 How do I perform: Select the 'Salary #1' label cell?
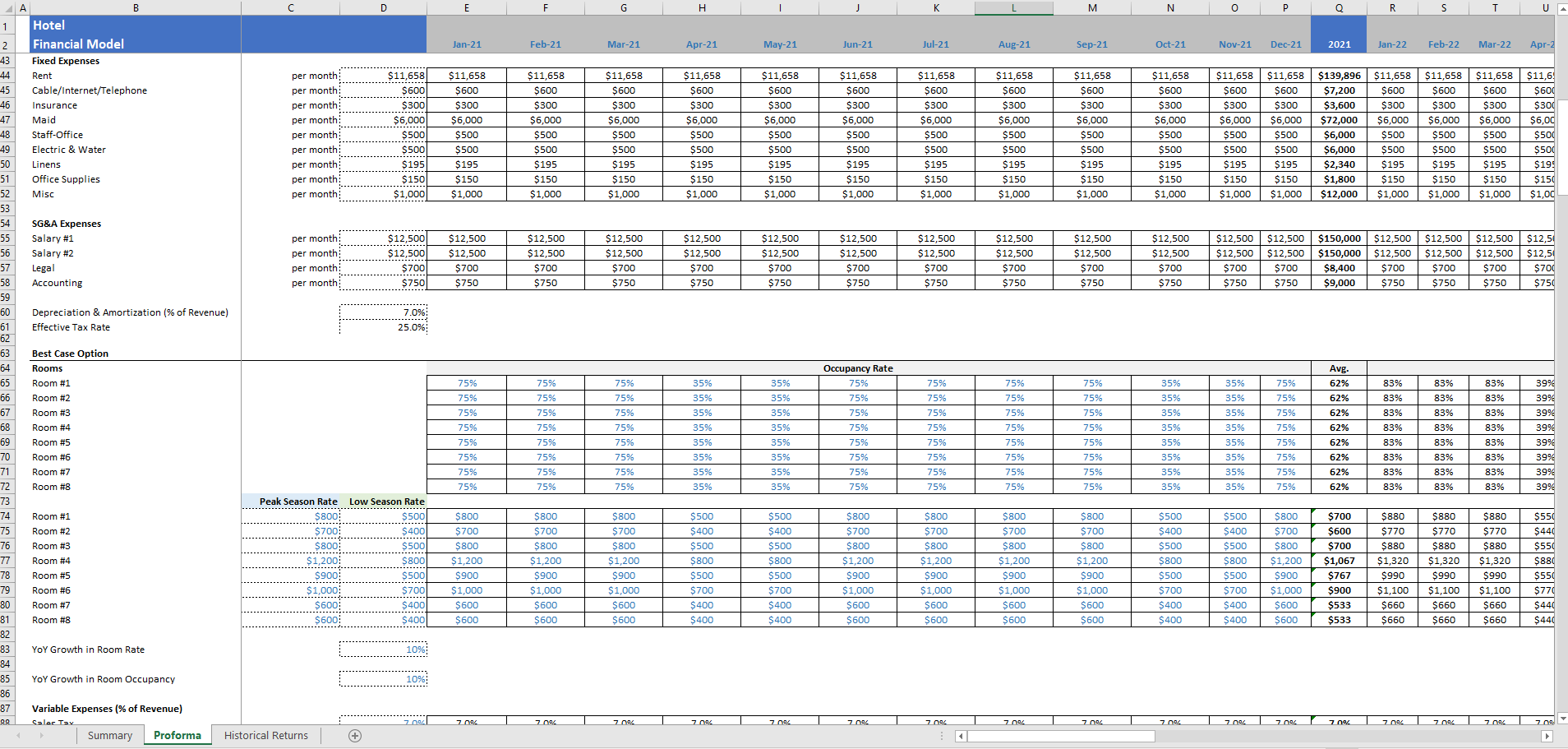[136, 238]
